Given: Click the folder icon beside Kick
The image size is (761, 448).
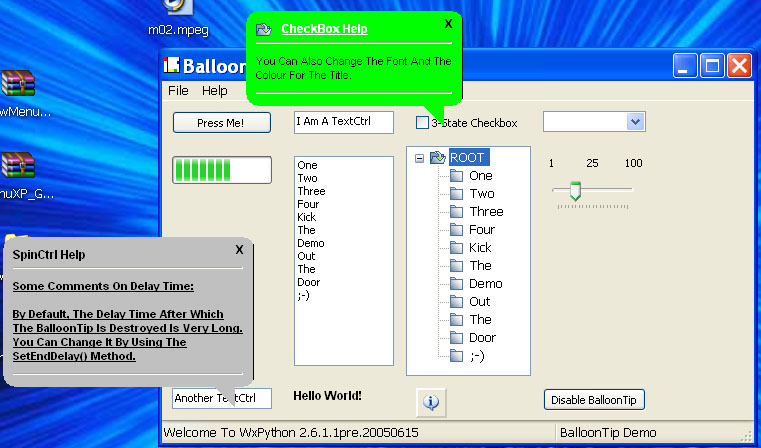Looking at the screenshot, I should [457, 247].
